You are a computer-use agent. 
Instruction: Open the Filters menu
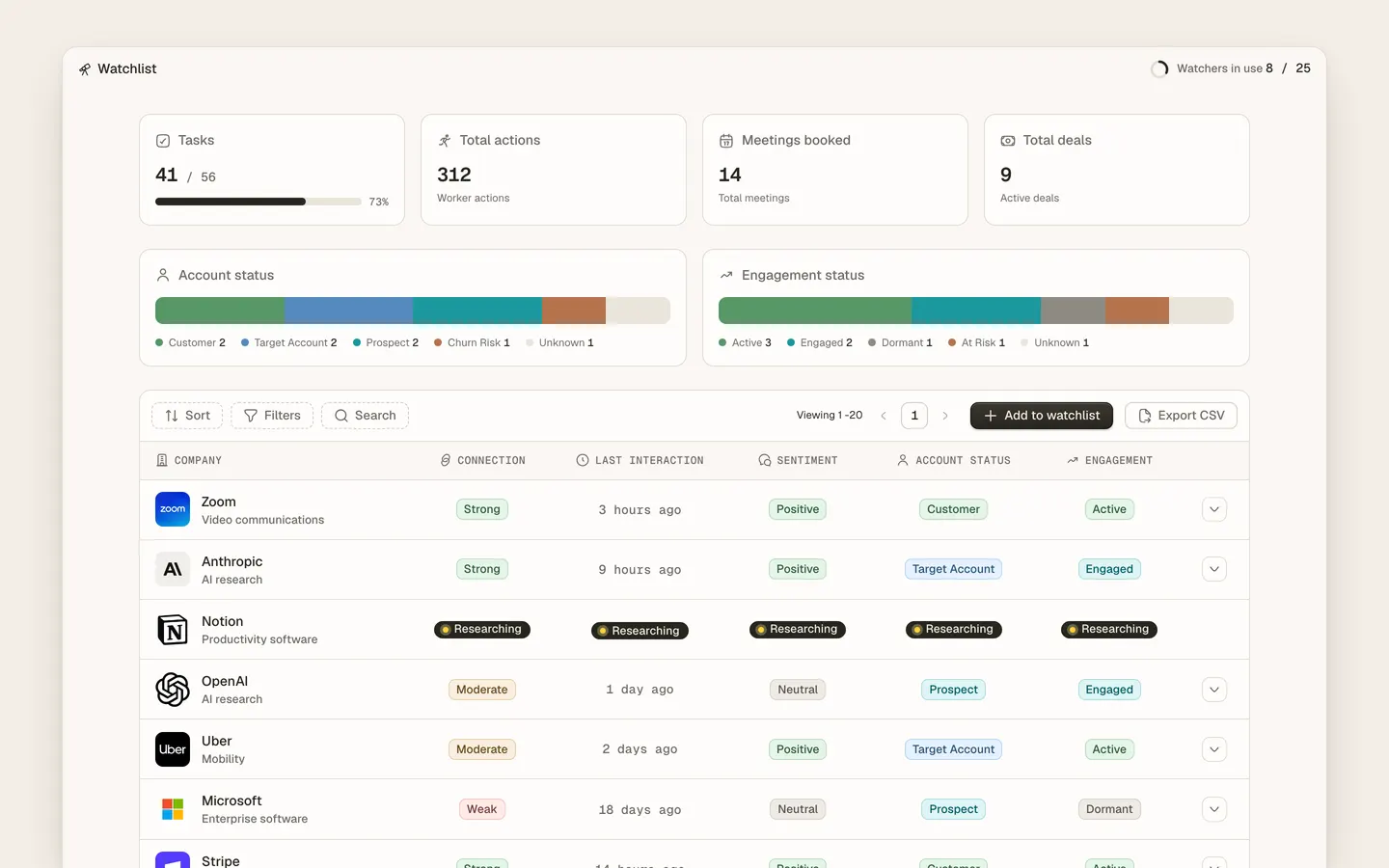tap(272, 416)
